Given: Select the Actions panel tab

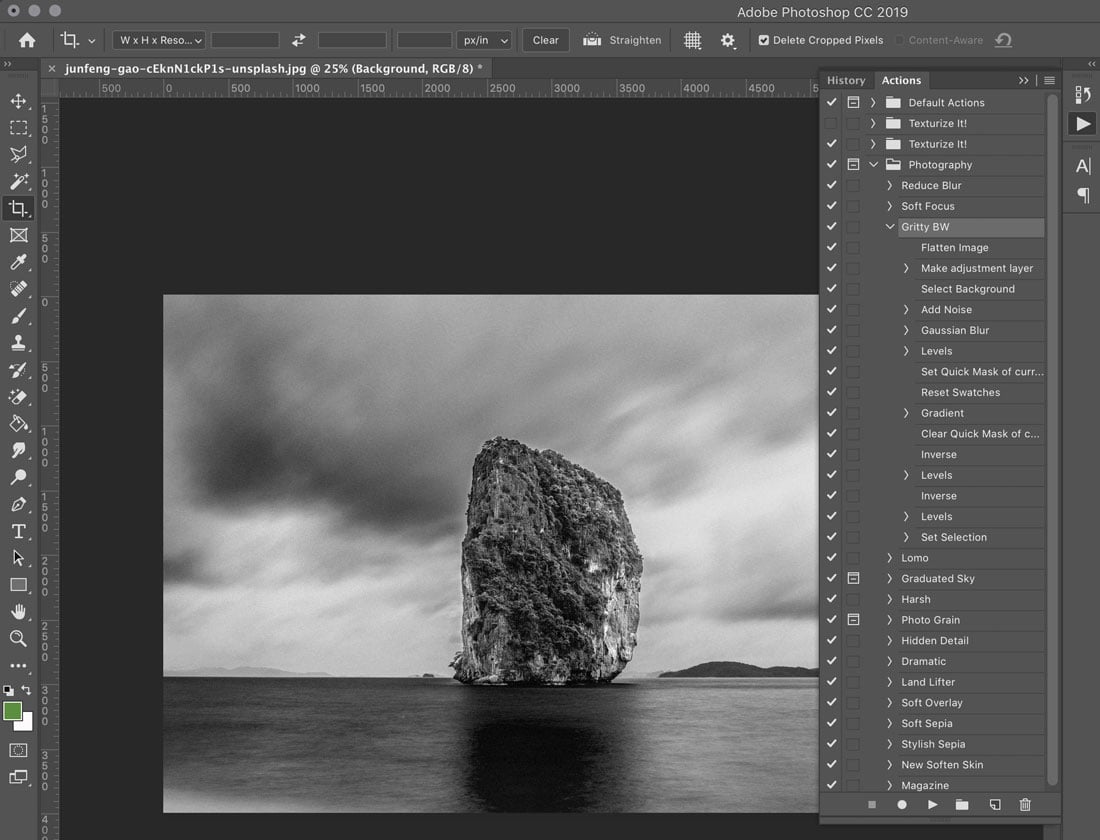Looking at the screenshot, I should (x=901, y=80).
